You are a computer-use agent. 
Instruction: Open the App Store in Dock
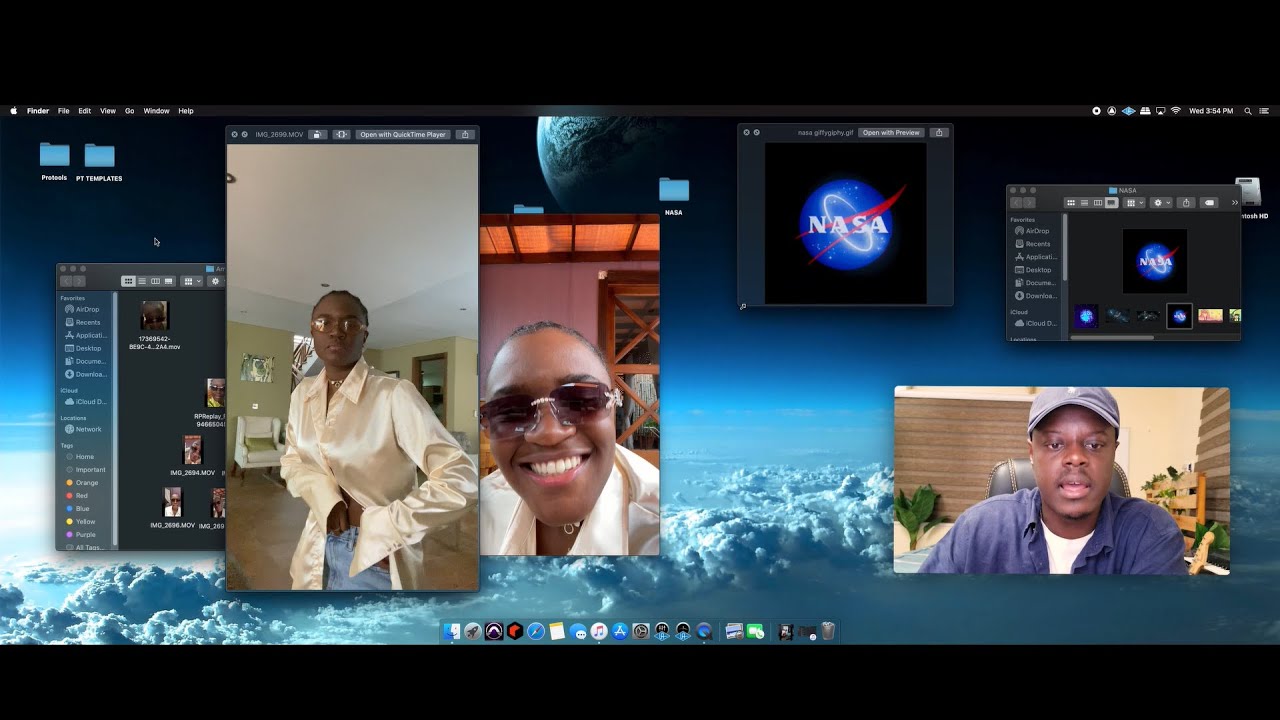[620, 631]
